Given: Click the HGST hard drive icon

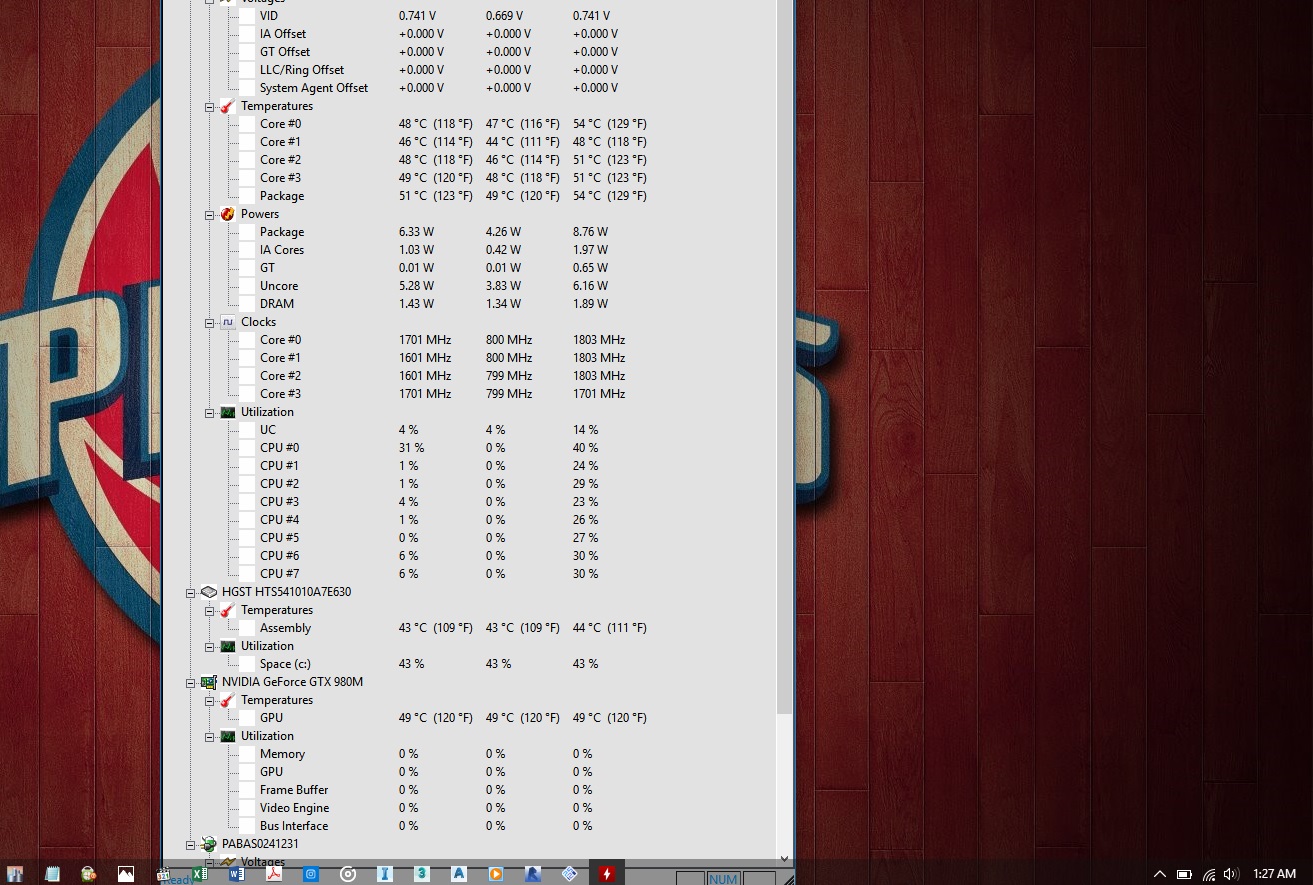Looking at the screenshot, I should (209, 592).
